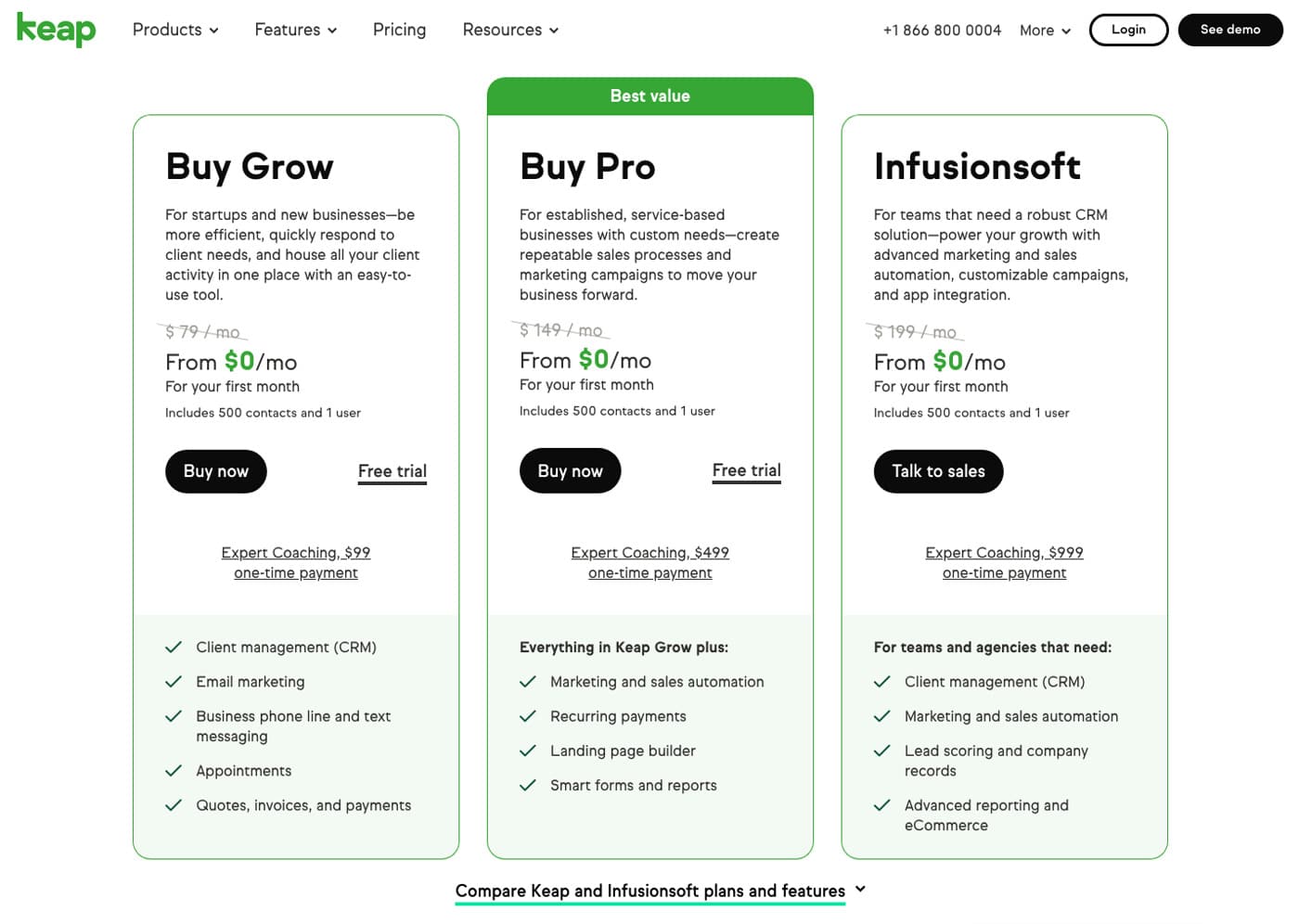
Task: Click the Keap logo
Action: coord(57,29)
